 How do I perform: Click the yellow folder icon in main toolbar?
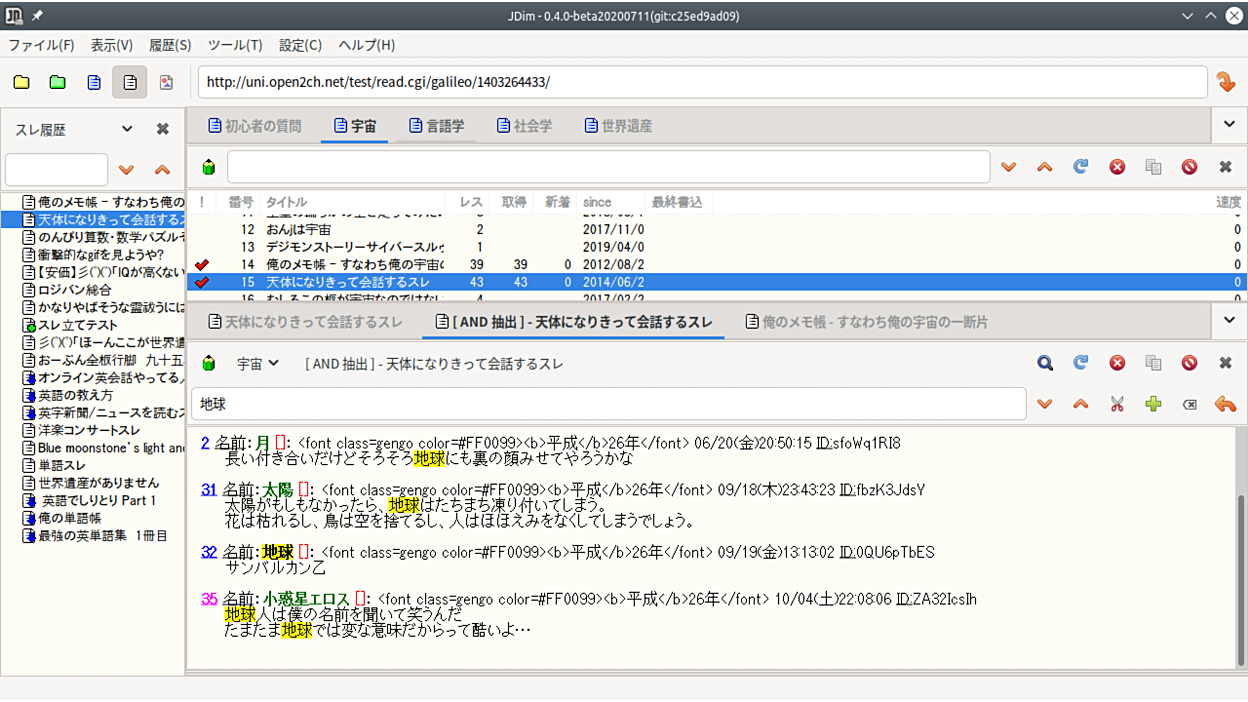[x=22, y=82]
